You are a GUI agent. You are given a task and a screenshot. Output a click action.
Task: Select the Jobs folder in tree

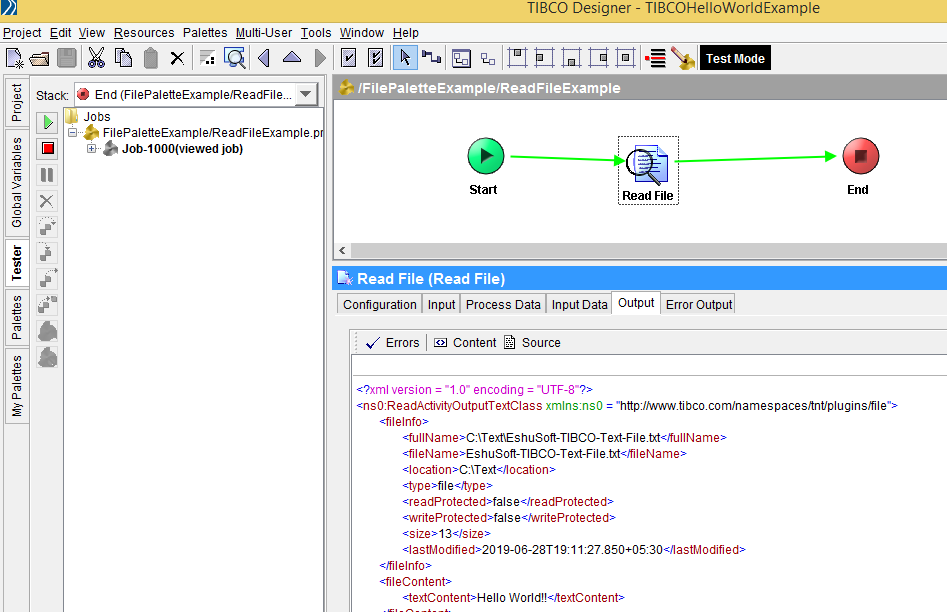click(x=97, y=117)
